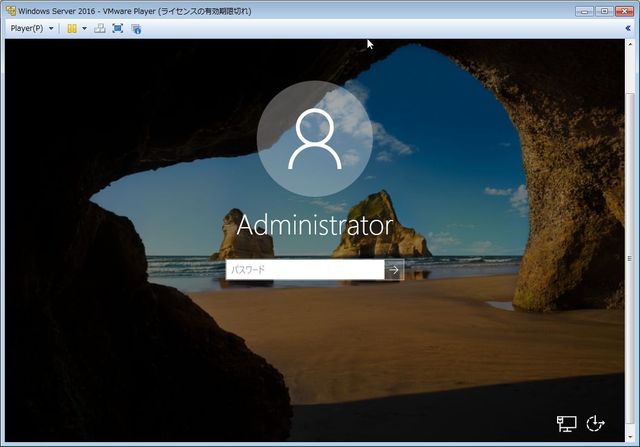Minimize the VMware Player window
Viewport: 640px width, 447px height.
click(x=584, y=11)
